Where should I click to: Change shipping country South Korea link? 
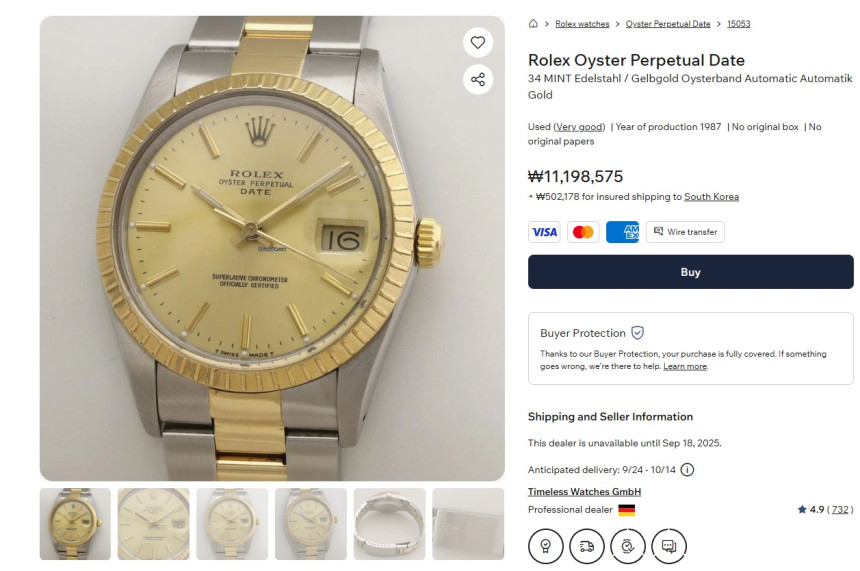pyautogui.click(x=711, y=197)
